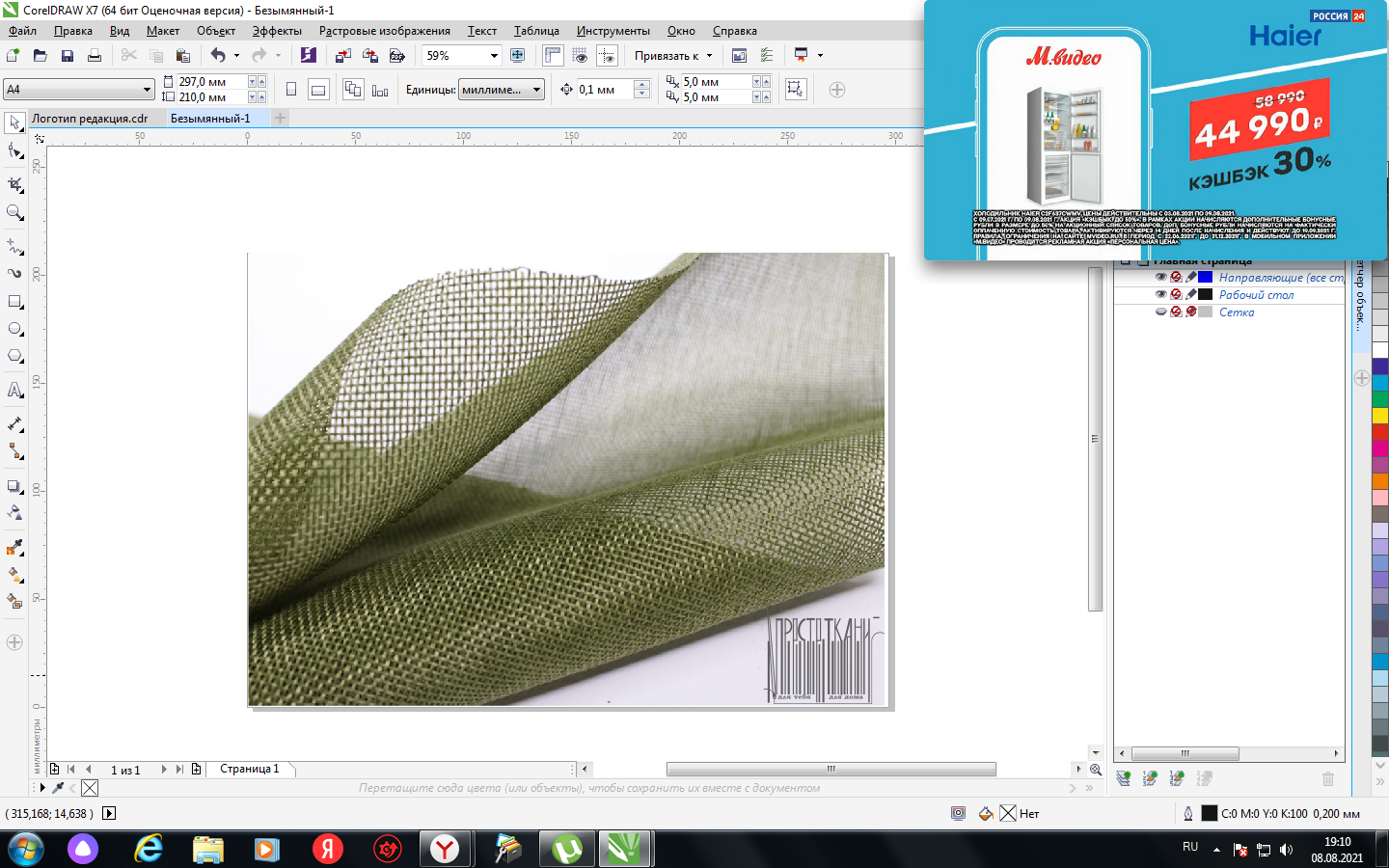Click add page icon after page navigation
1389x868 pixels.
196,769
